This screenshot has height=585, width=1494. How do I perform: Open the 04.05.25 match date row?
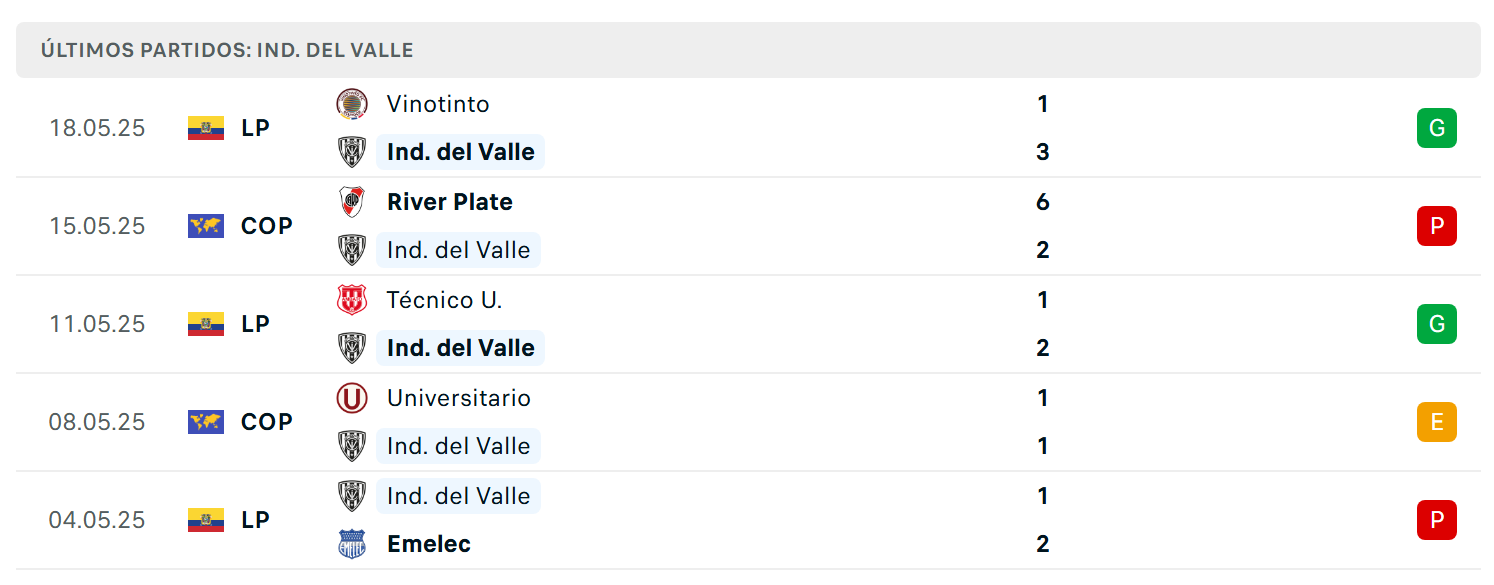click(748, 520)
